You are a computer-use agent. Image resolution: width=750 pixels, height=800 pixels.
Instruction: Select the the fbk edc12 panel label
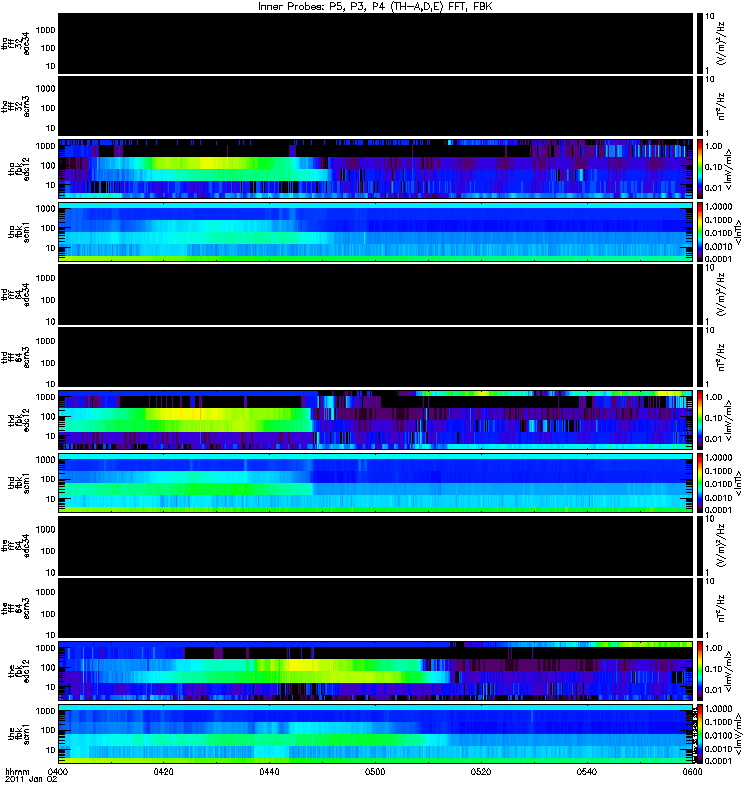(x=19, y=670)
